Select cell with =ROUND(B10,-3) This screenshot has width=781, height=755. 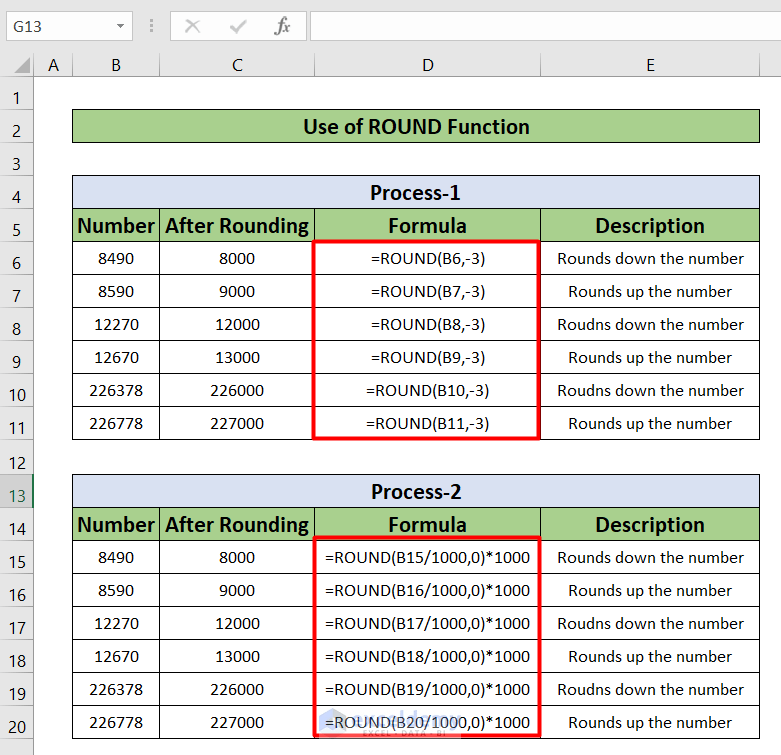point(427,390)
